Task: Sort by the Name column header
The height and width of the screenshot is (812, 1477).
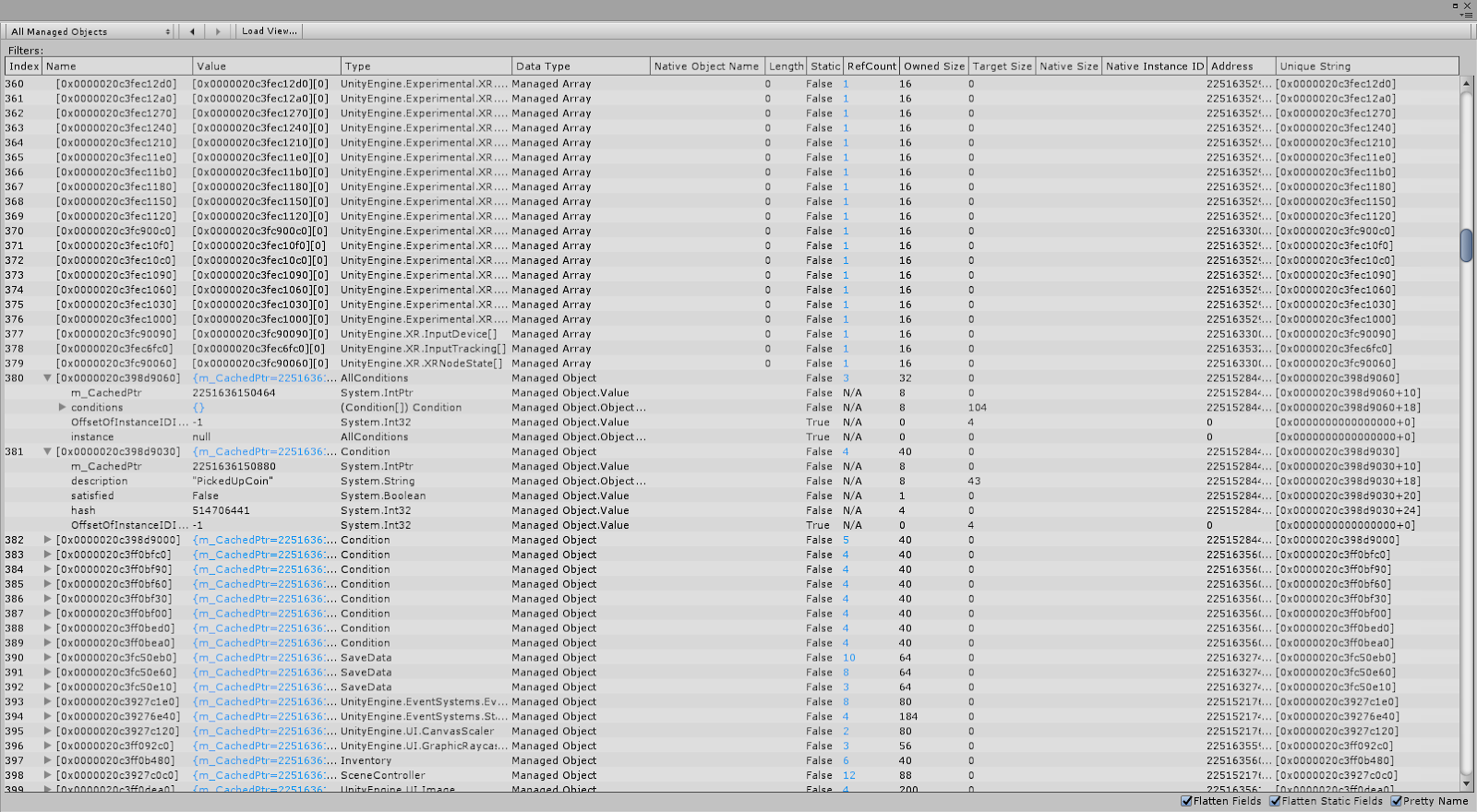Action: coord(117,66)
